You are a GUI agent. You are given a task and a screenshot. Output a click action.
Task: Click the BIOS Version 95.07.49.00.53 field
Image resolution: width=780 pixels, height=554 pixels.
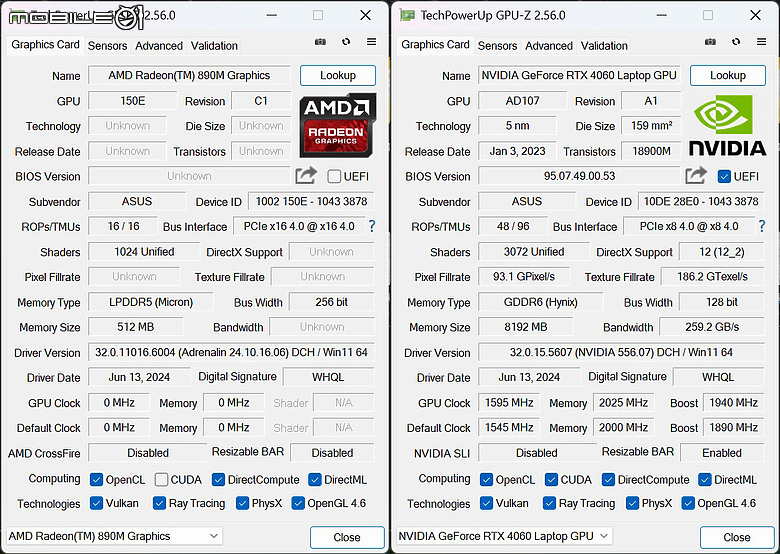coord(579,176)
